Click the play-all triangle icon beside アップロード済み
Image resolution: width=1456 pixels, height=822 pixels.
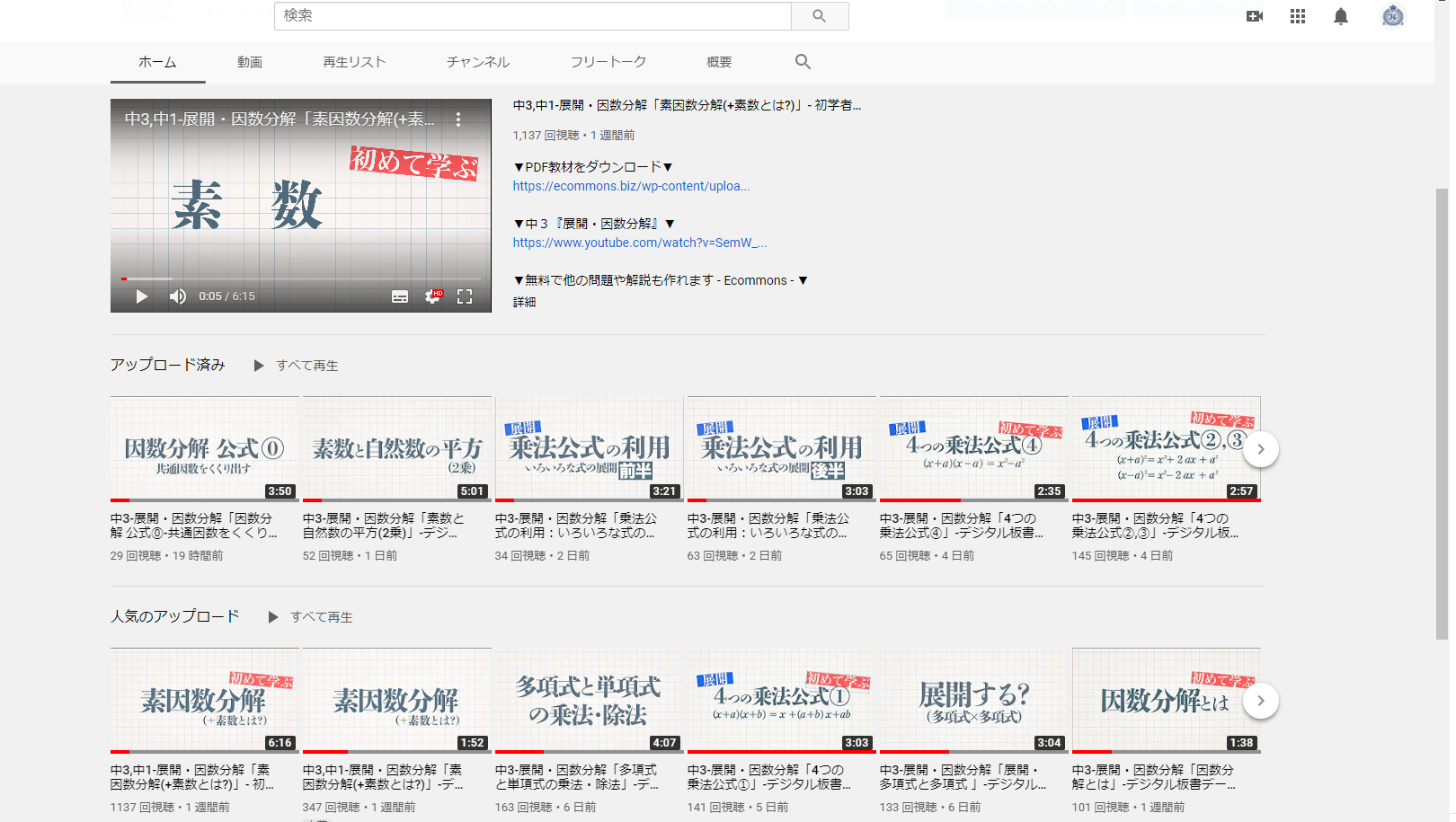coord(259,366)
